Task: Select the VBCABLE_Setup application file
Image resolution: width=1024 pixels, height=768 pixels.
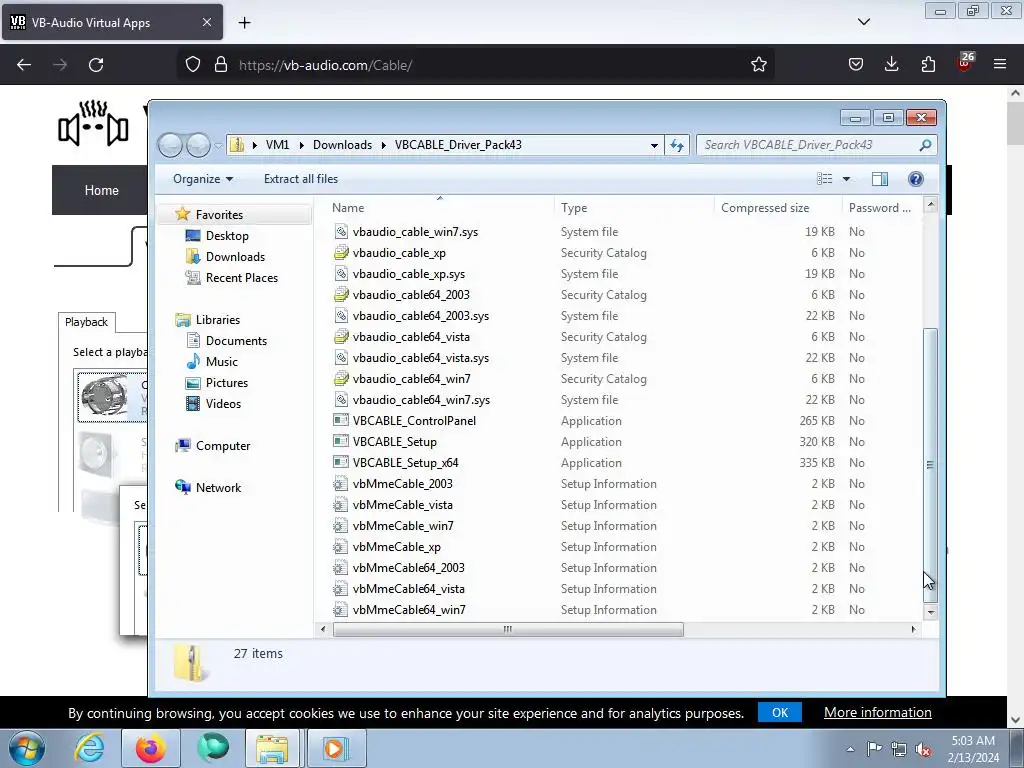Action: point(394,442)
